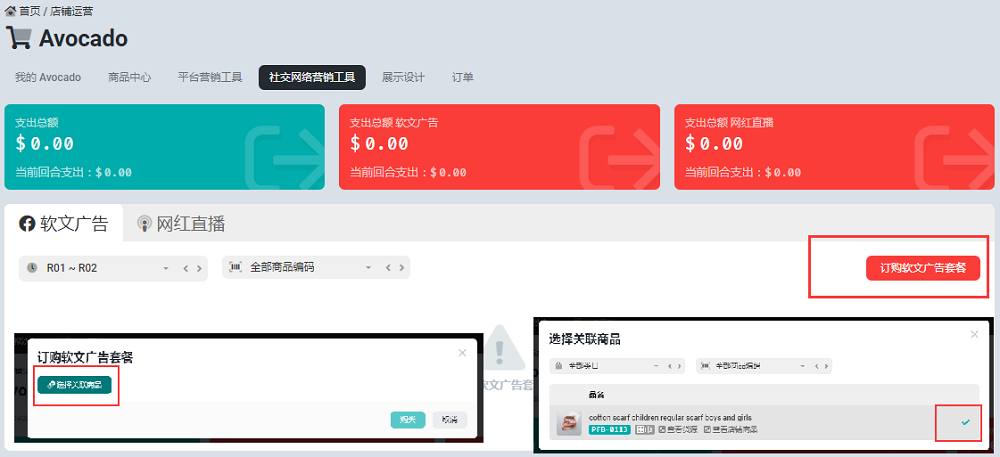Click the 'cotton scarf children regular scarf' product name
Image resolution: width=1000 pixels, height=457 pixels.
pos(670,417)
